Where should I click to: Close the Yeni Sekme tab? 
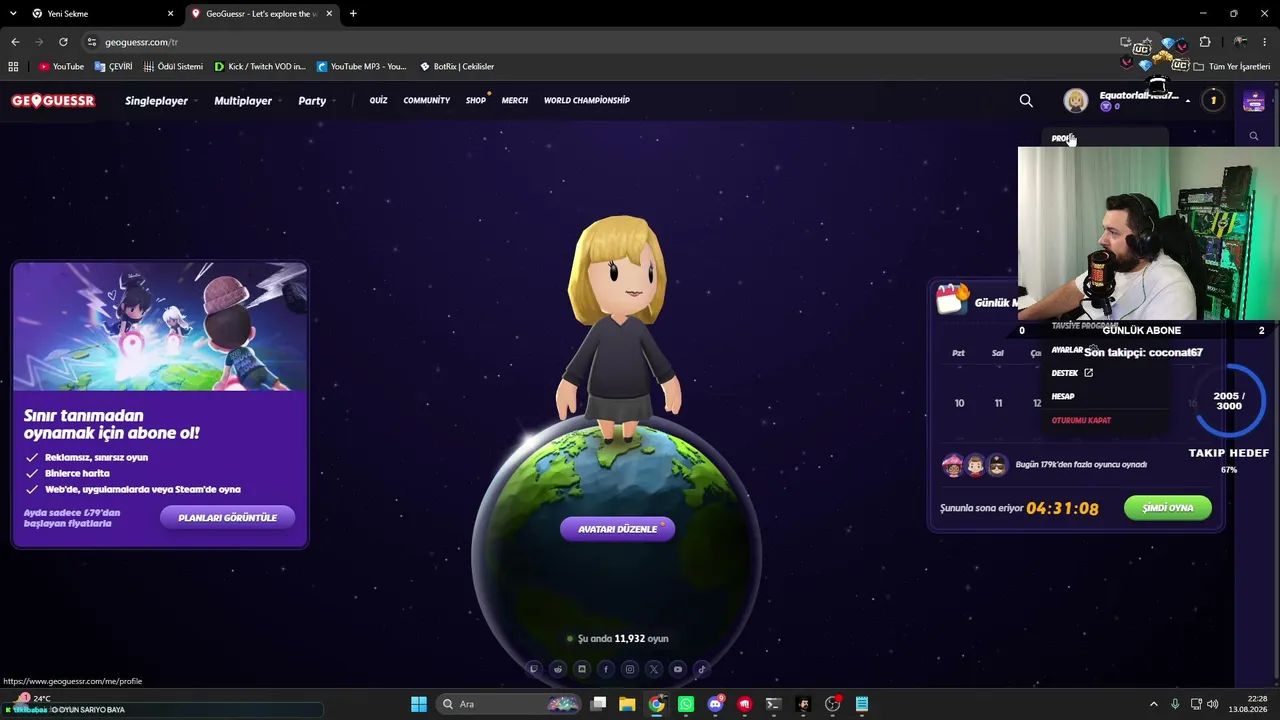(170, 14)
